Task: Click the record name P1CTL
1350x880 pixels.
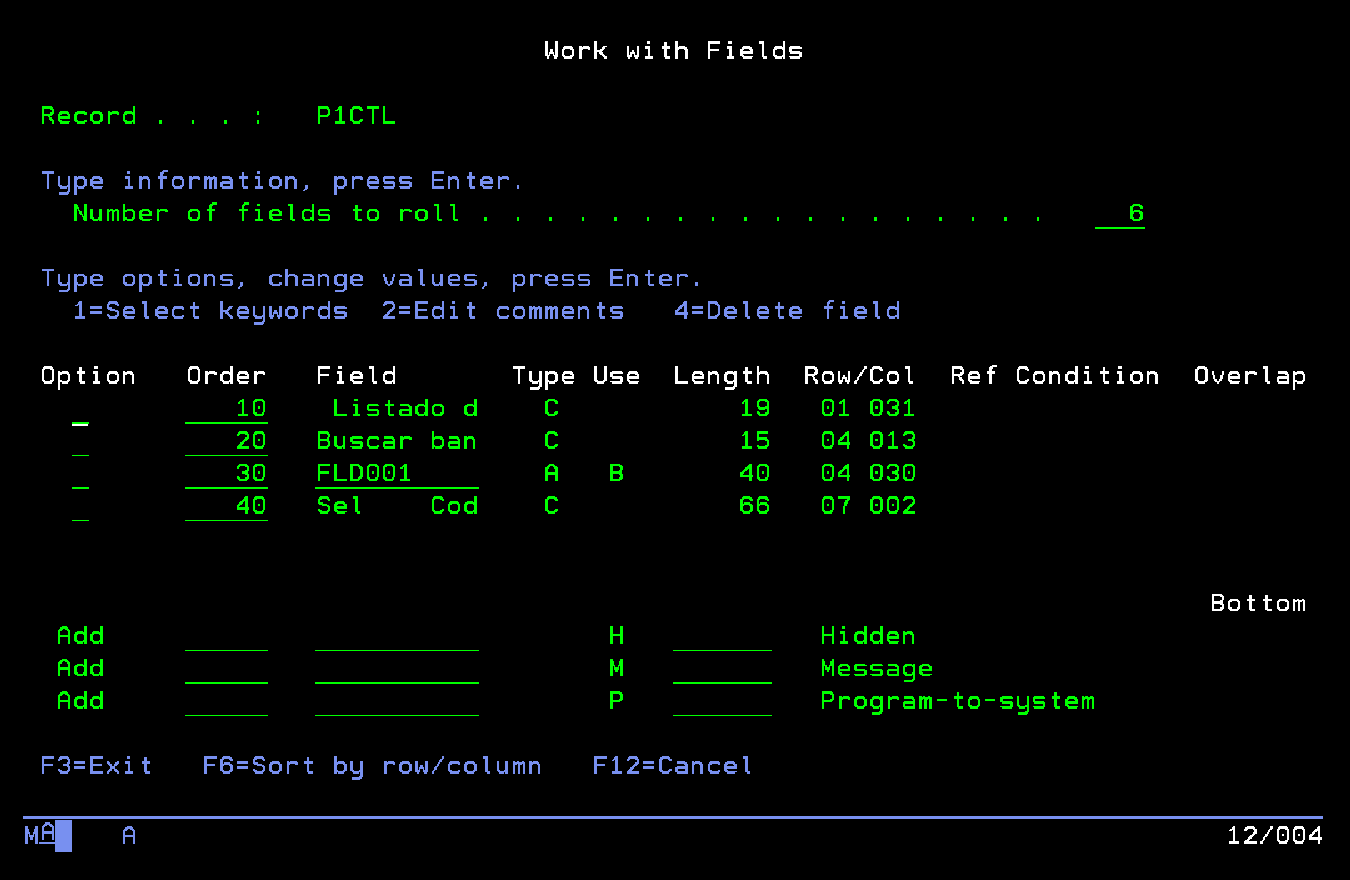Action: tap(355, 115)
